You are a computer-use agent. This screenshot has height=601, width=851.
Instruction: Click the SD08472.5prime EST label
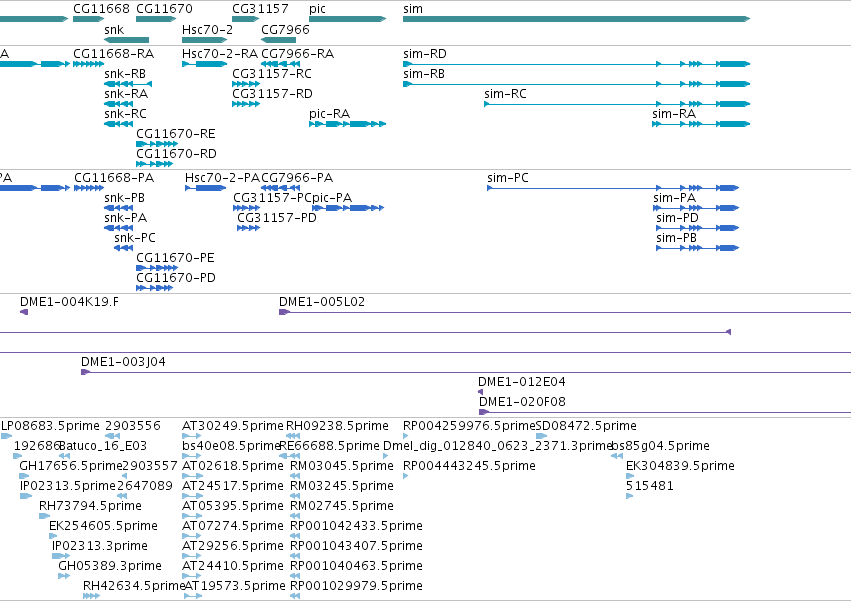pyautogui.click(x=586, y=426)
